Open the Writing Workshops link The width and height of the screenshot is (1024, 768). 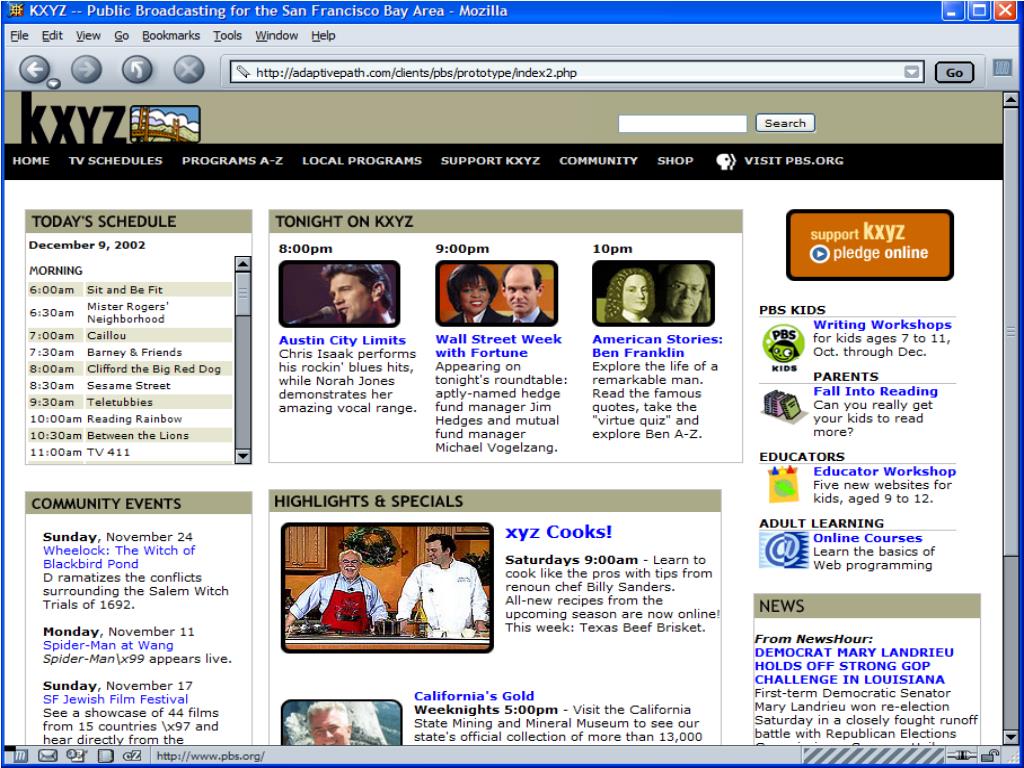(882, 325)
